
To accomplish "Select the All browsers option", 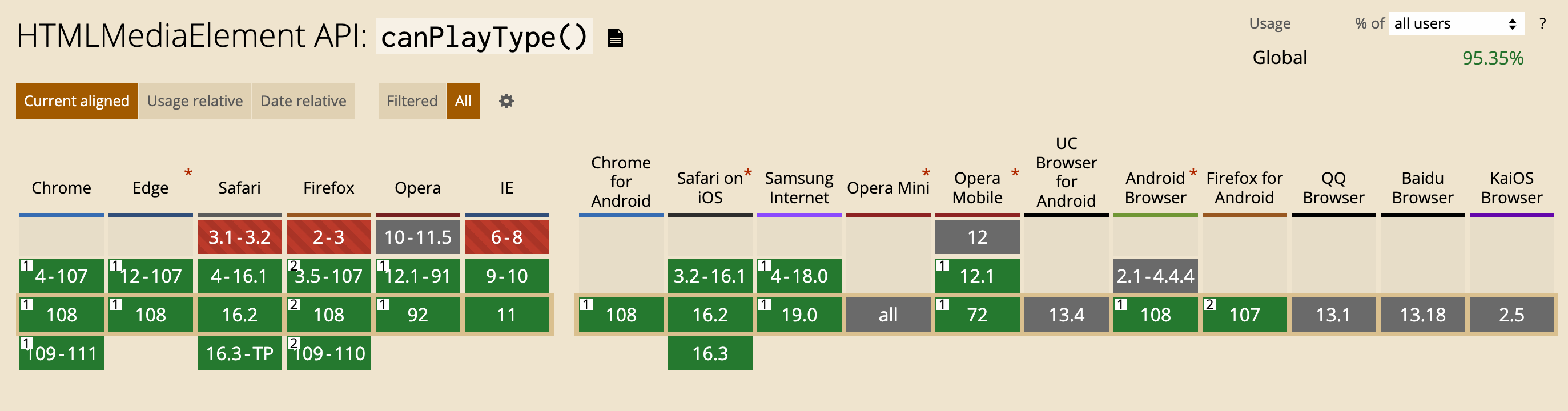I will (x=463, y=101).
